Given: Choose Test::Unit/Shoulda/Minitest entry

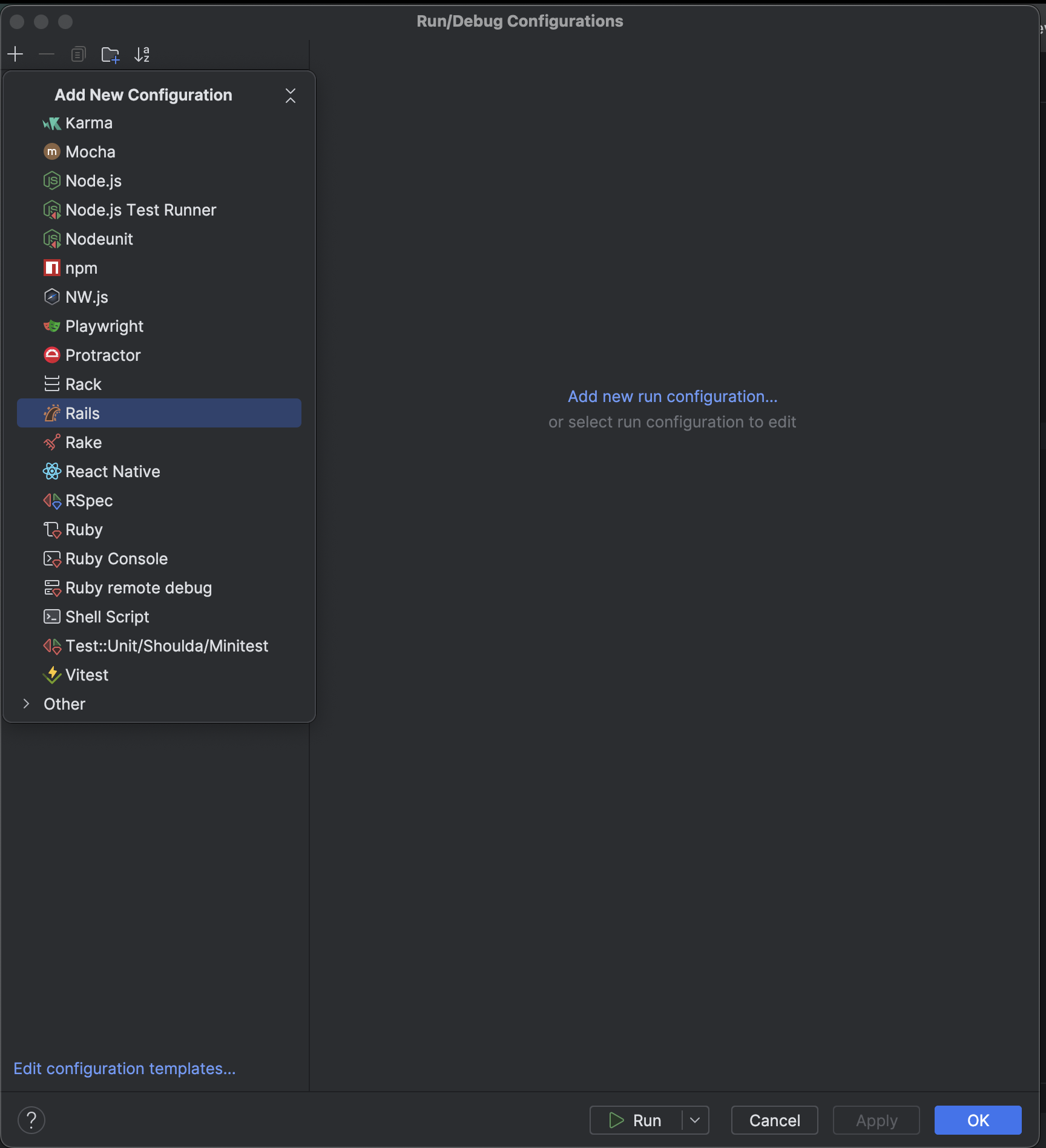Looking at the screenshot, I should point(159,646).
